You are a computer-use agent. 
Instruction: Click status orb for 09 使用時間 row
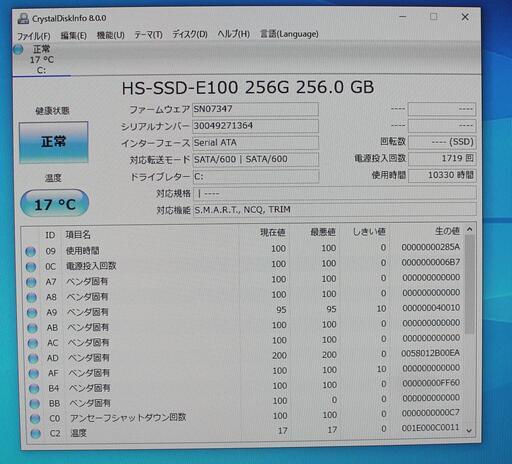tap(31, 251)
